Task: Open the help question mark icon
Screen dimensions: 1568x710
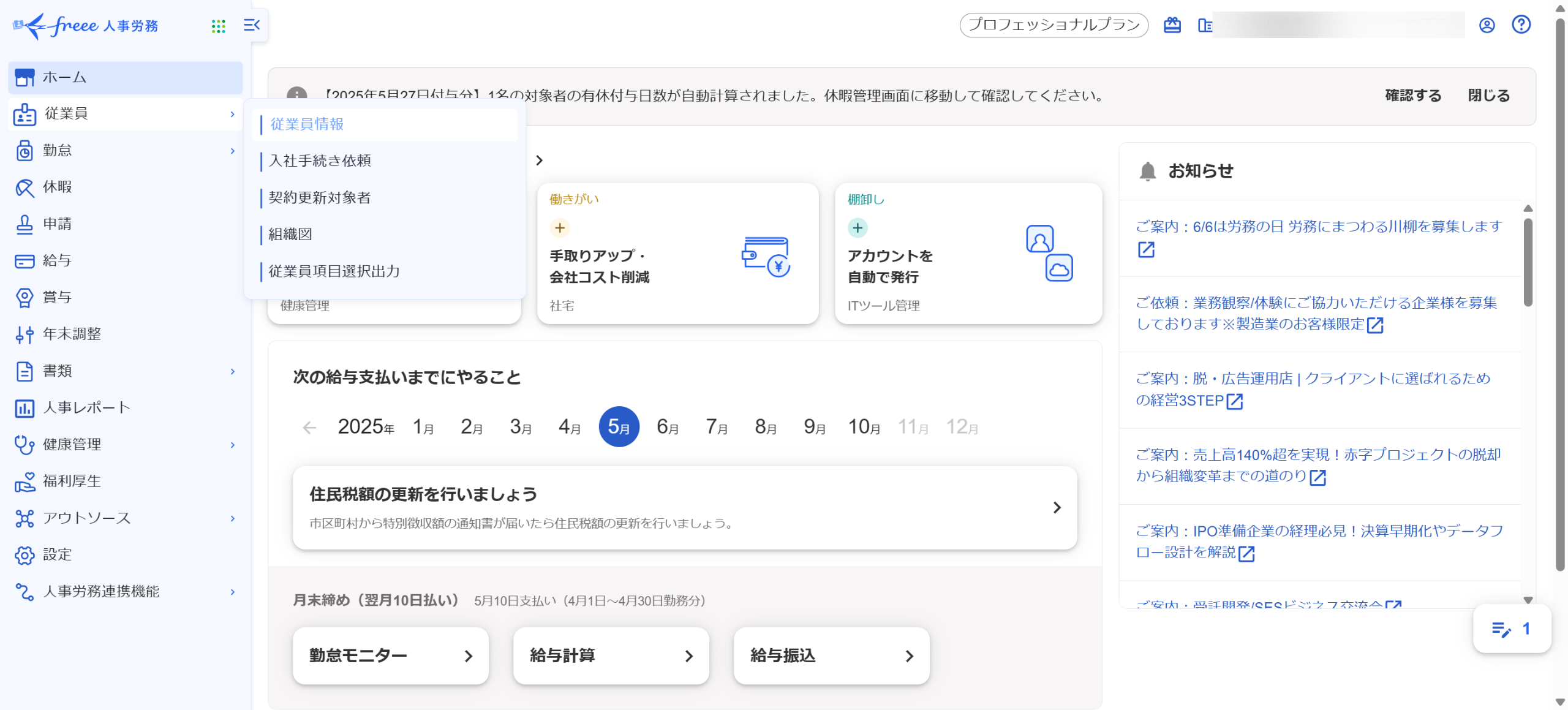Action: click(x=1521, y=25)
